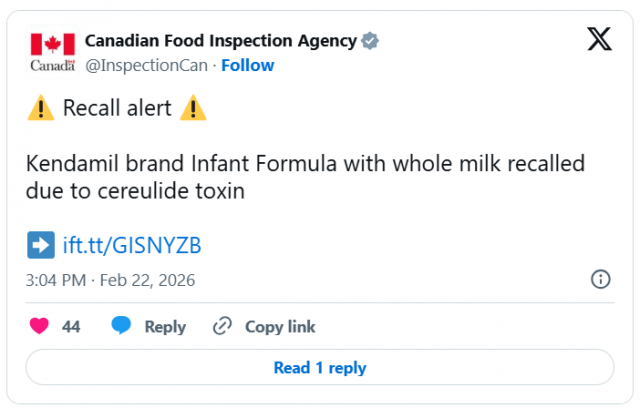The width and height of the screenshot is (640, 408).
Task: Click the chain link copy icon
Action: pyautogui.click(x=222, y=326)
